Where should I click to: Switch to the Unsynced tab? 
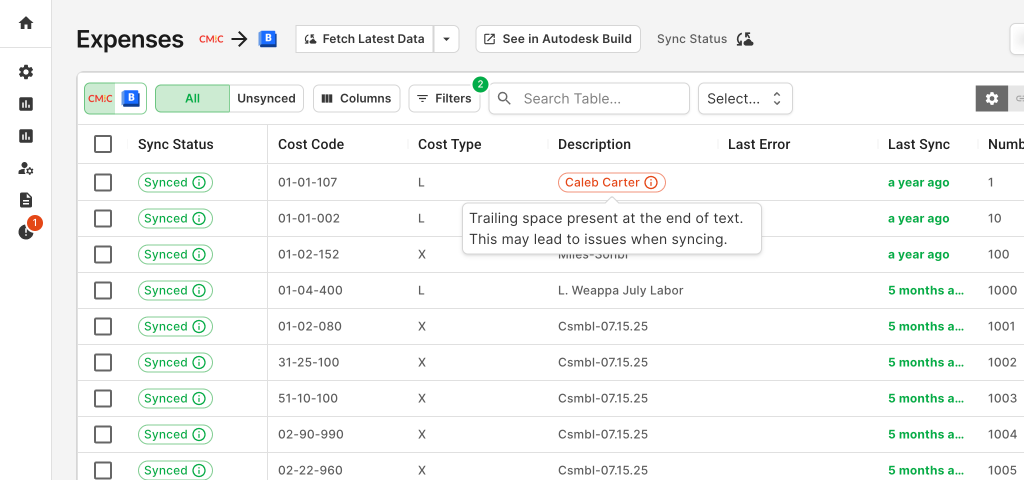click(266, 98)
